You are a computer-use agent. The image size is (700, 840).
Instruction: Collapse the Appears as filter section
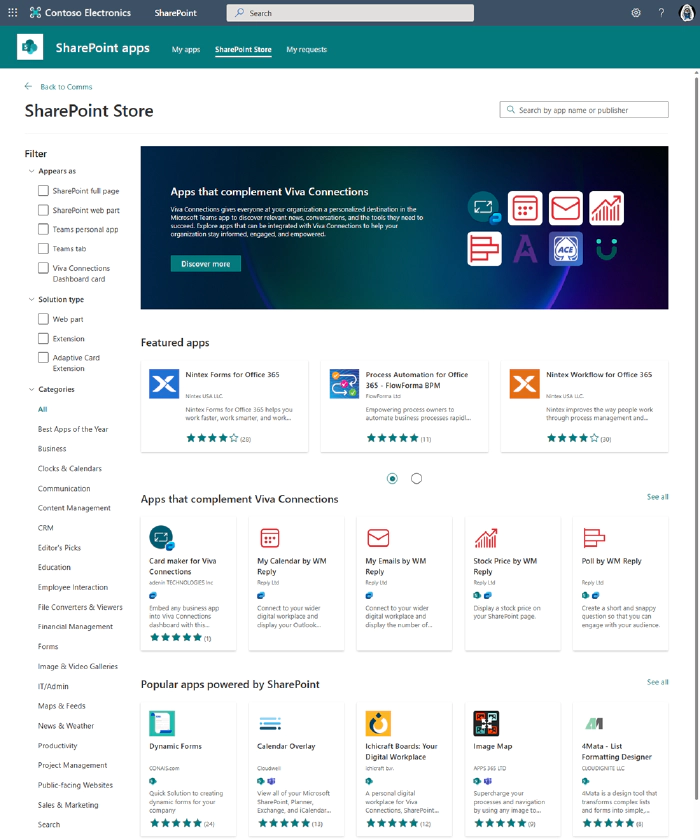point(31,171)
